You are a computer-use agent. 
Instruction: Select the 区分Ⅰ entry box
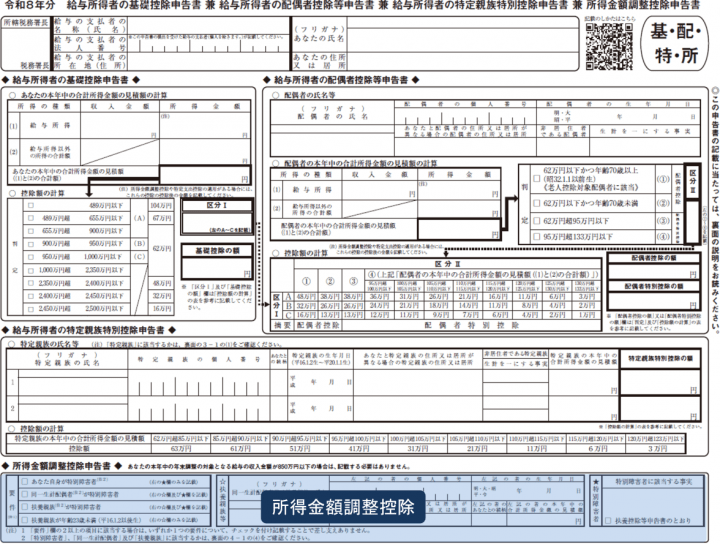[217, 223]
